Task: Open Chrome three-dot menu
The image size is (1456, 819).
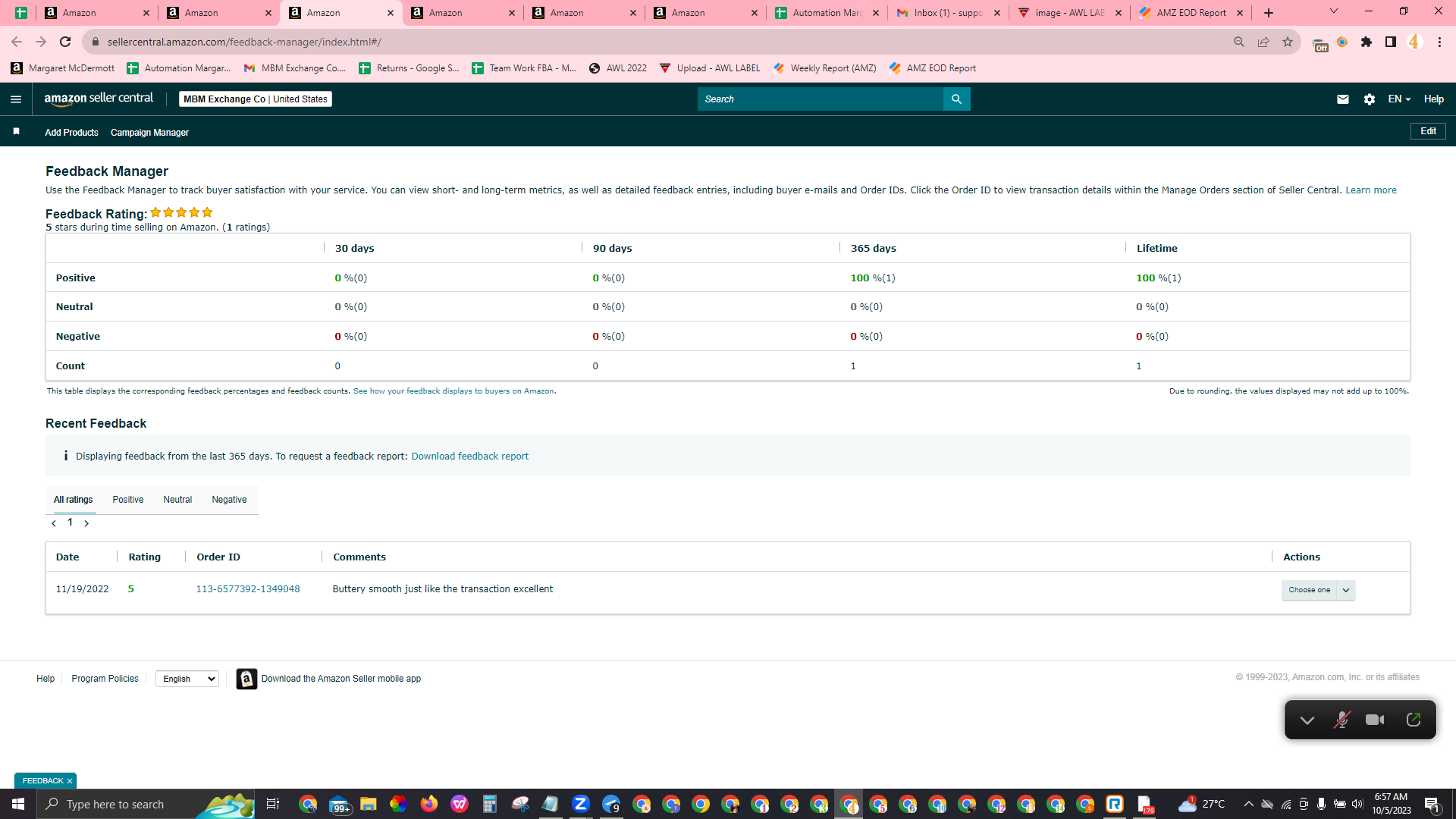Action: point(1439,42)
